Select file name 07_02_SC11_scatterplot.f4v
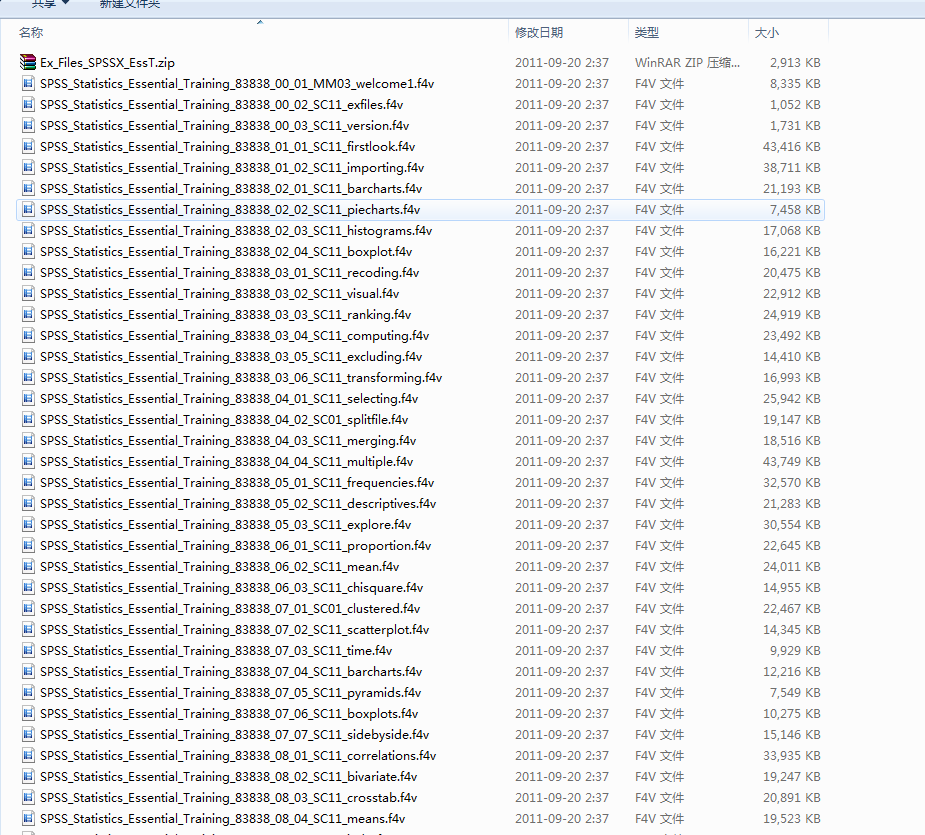The height and width of the screenshot is (835, 925). (234, 630)
